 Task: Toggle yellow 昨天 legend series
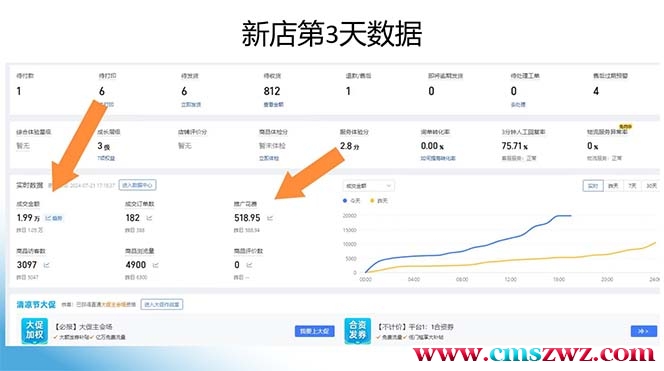[379, 201]
